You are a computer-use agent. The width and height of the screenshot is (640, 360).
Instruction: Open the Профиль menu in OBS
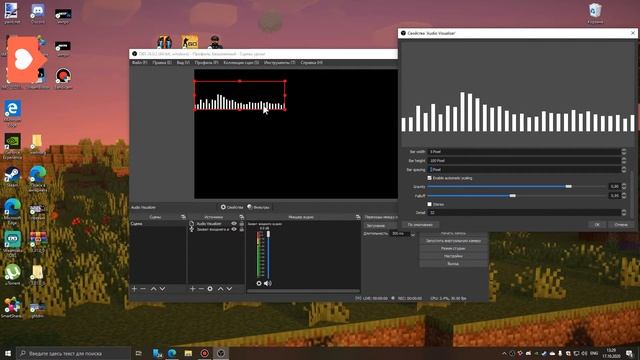207,63
